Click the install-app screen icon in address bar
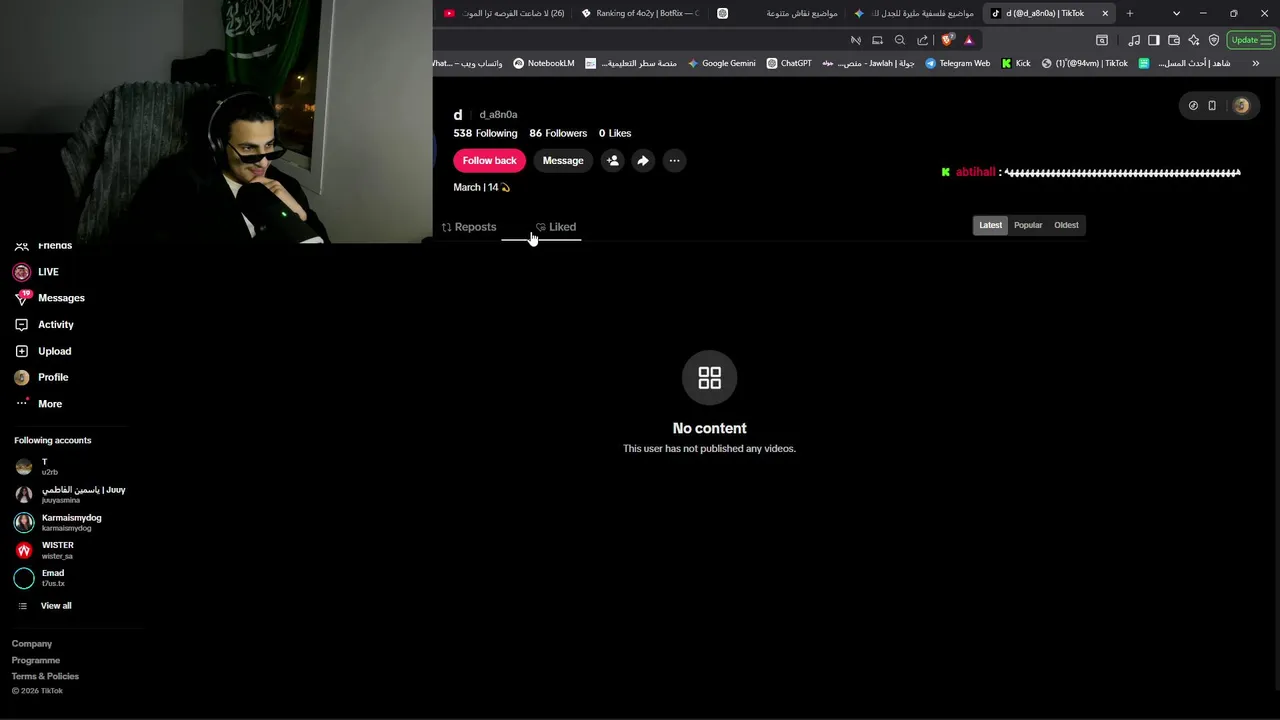The width and height of the screenshot is (1280, 720). [x=877, y=40]
